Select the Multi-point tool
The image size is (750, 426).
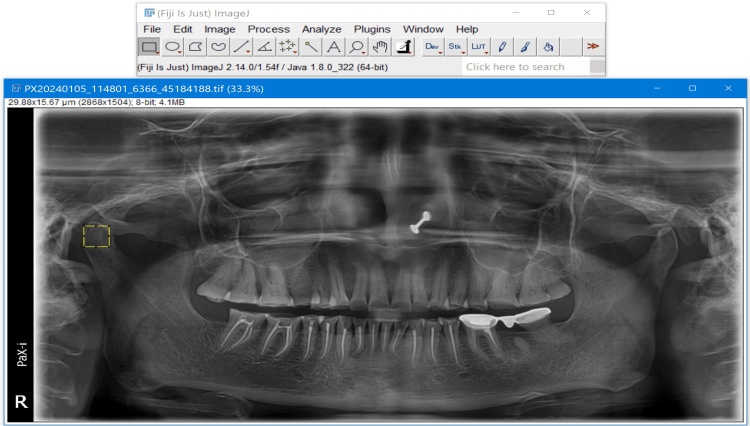point(287,47)
